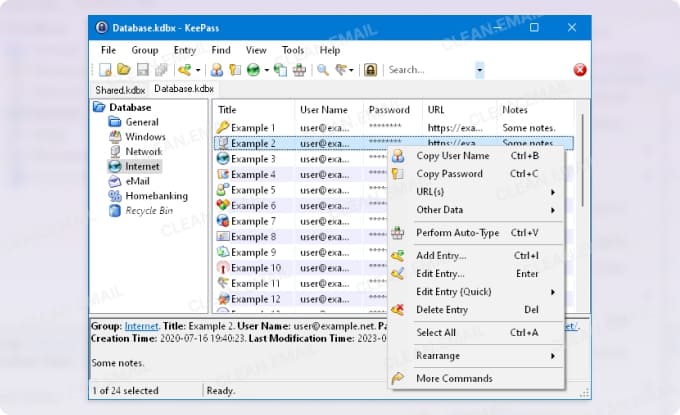Click the Copy URL to clipboard toolbar icon
The width and height of the screenshot is (680, 415).
click(280, 70)
